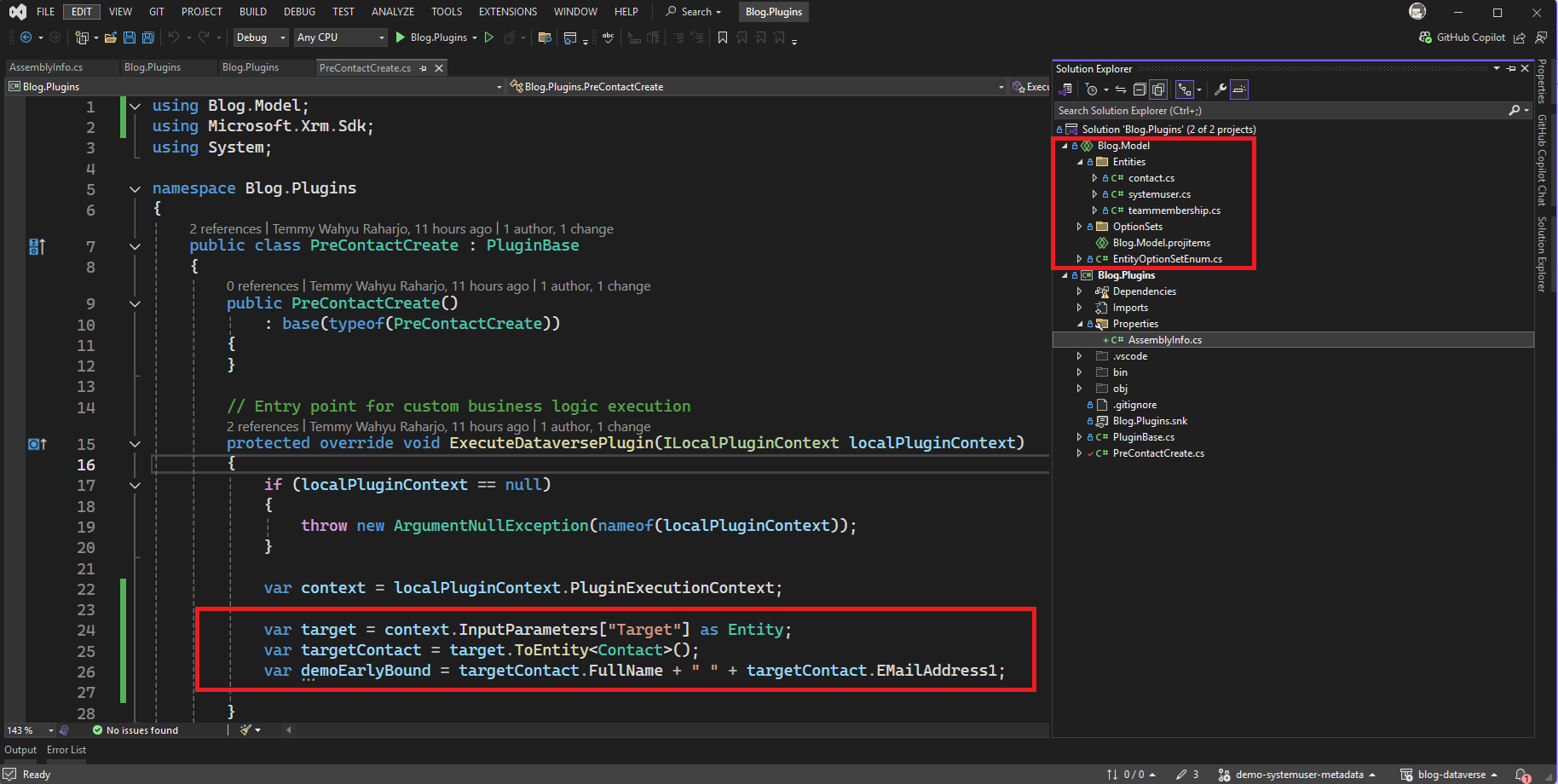
Task: Toggle file nesting view in Solution Explorer
Action: [x=1185, y=89]
